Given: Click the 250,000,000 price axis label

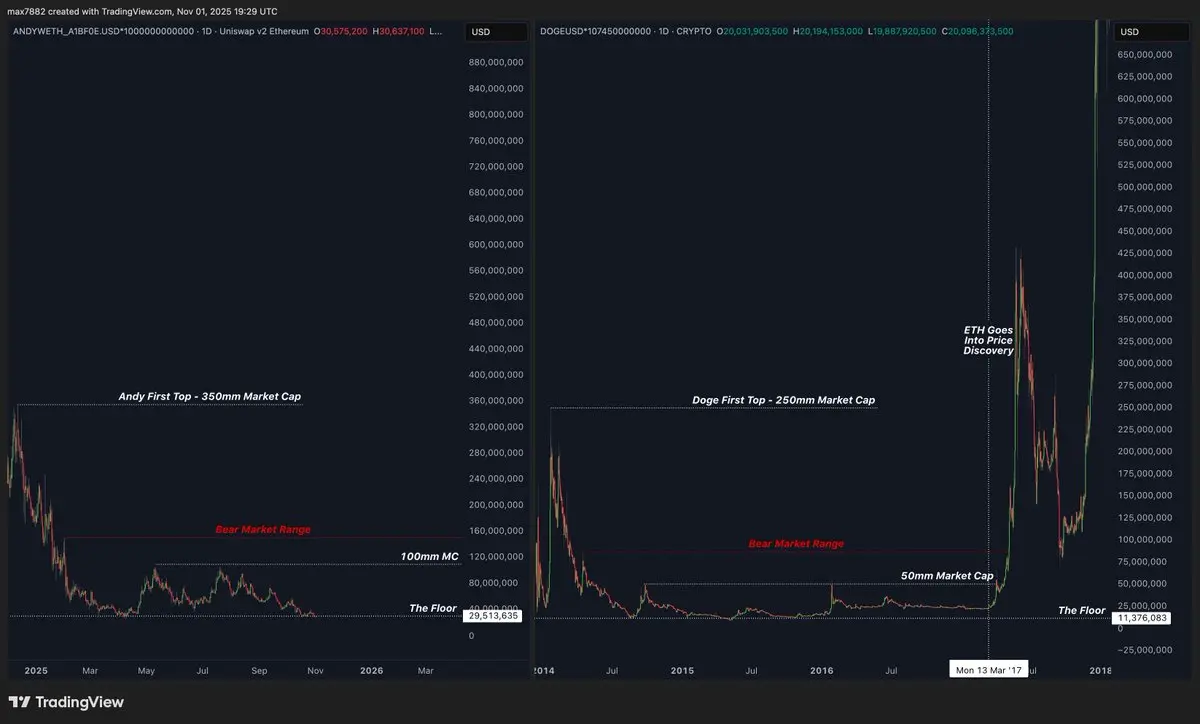Looking at the screenshot, I should pos(1144,407).
